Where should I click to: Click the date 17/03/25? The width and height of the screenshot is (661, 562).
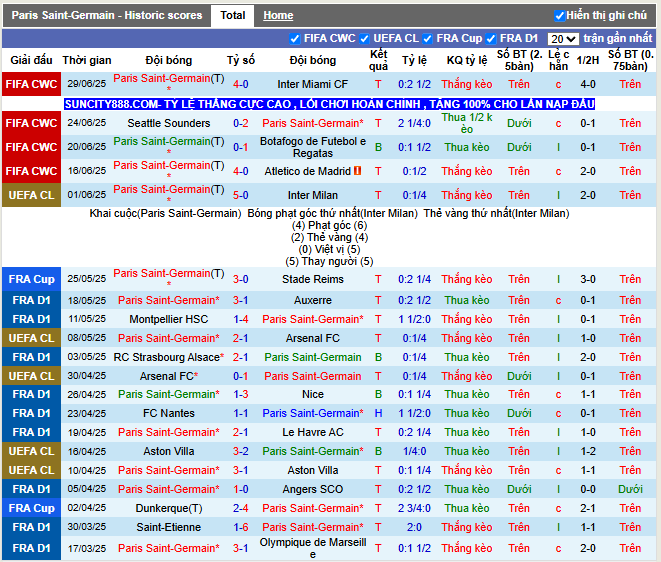pyautogui.click(x=87, y=548)
